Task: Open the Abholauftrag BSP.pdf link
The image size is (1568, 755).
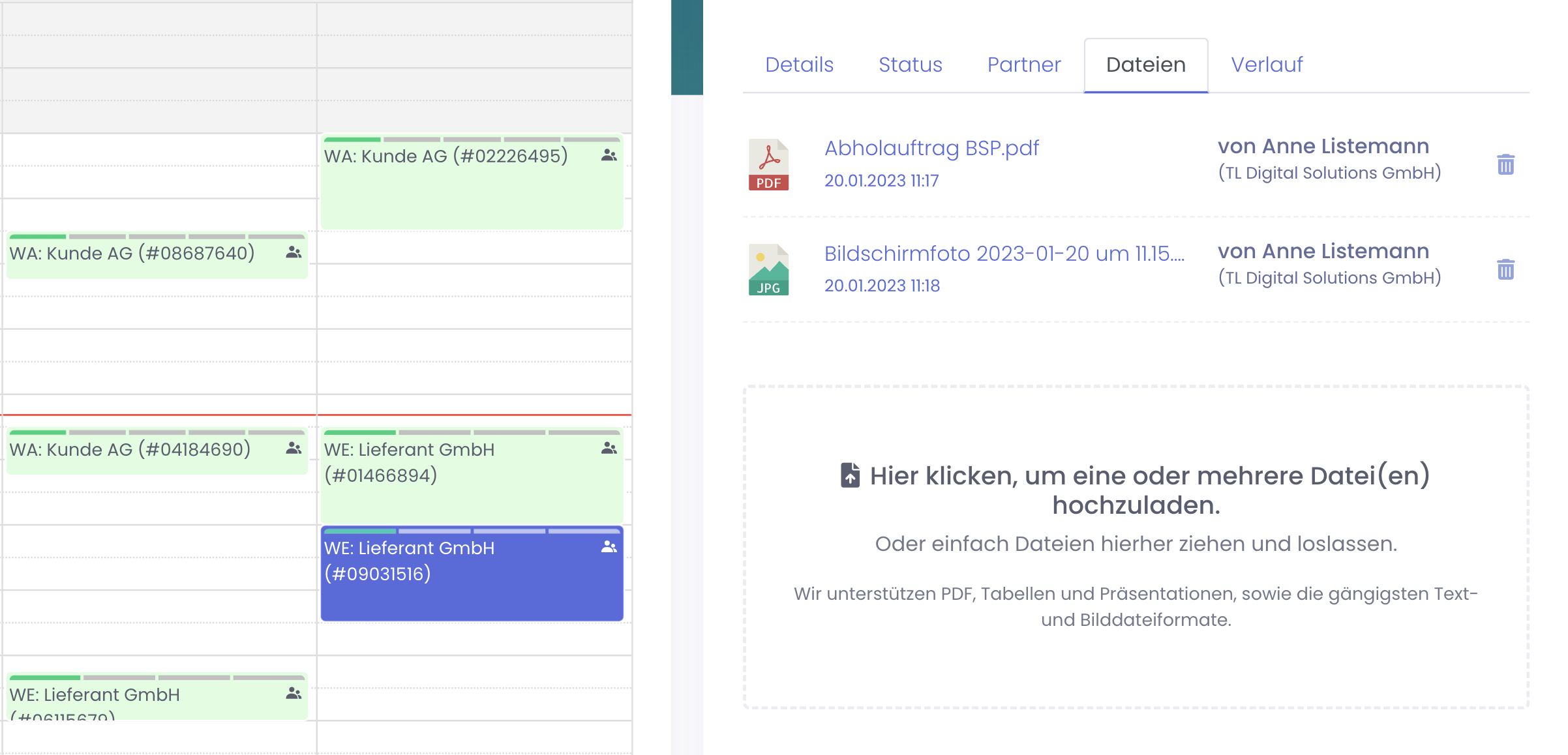Action: (931, 148)
